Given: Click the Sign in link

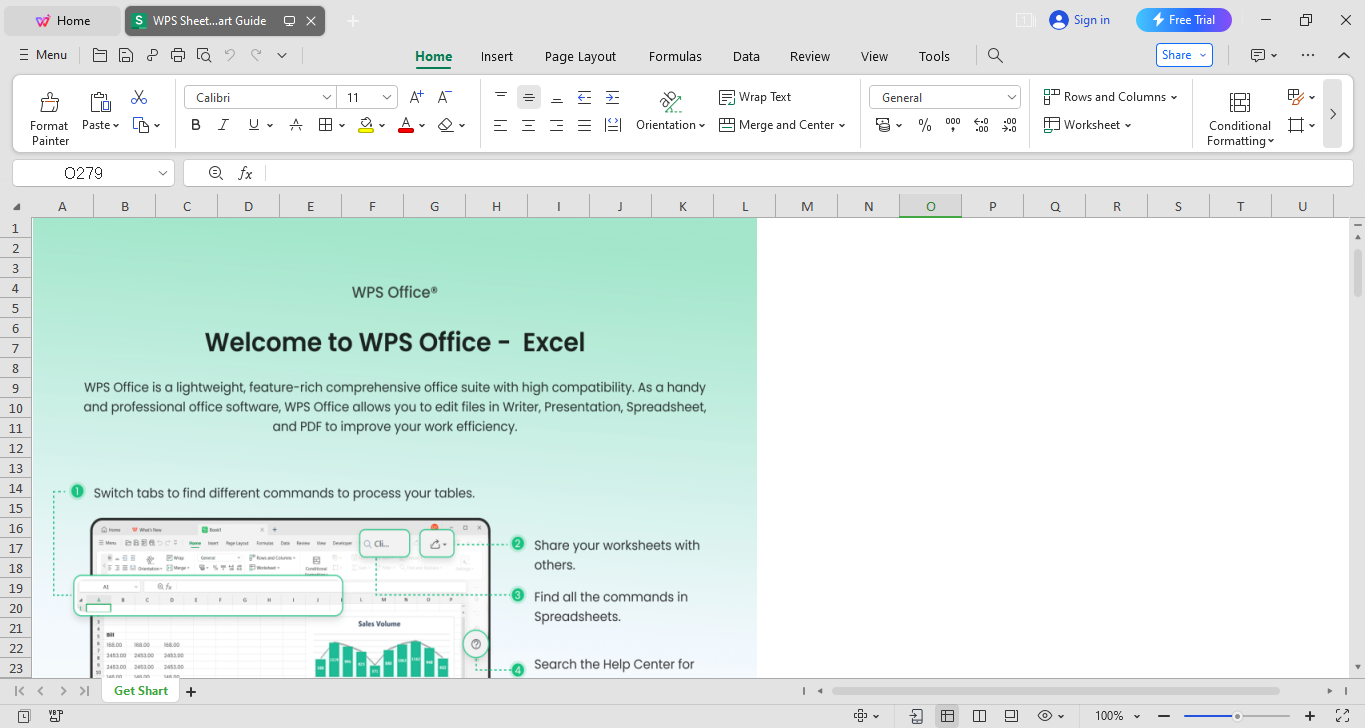Looking at the screenshot, I should click(1080, 19).
